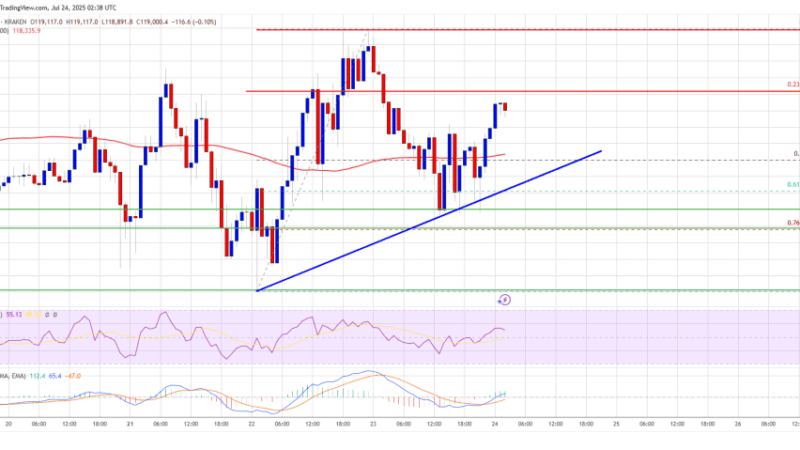Click the 0.76 Fibonacci level label

793,223
